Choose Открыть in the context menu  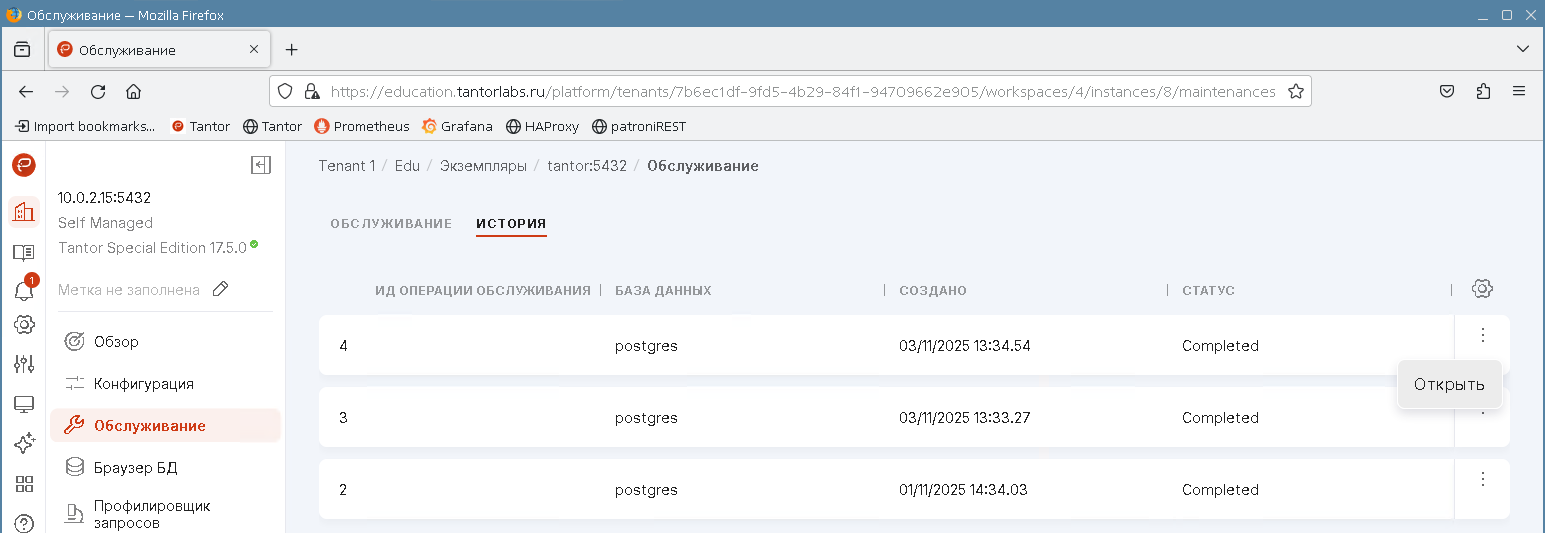click(x=1449, y=385)
